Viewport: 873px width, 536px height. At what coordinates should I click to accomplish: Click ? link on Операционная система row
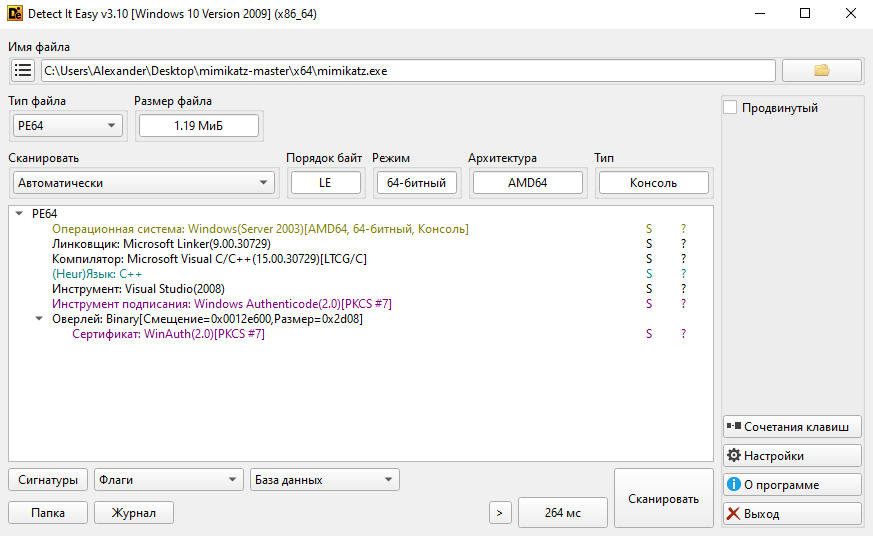pyautogui.click(x=683, y=229)
